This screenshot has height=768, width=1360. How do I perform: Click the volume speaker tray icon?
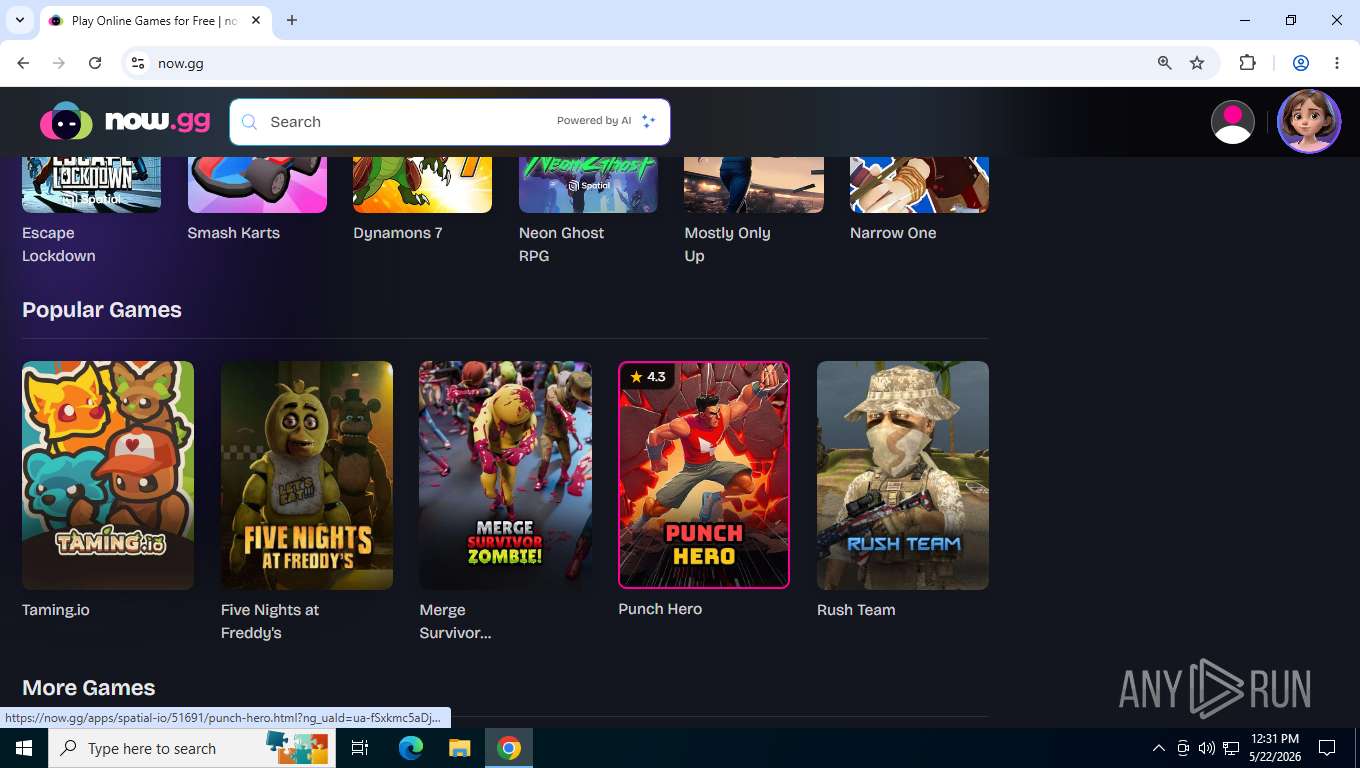[x=1207, y=748]
